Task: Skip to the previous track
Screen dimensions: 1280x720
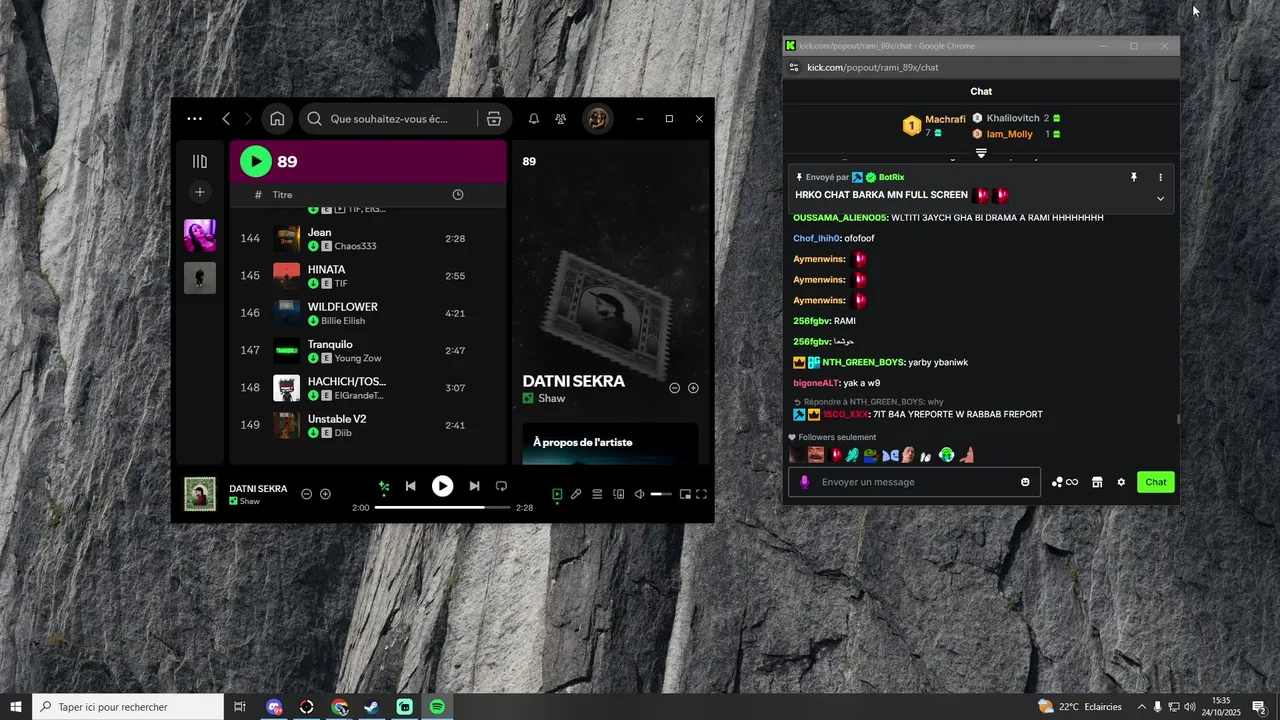Action: coord(410,486)
